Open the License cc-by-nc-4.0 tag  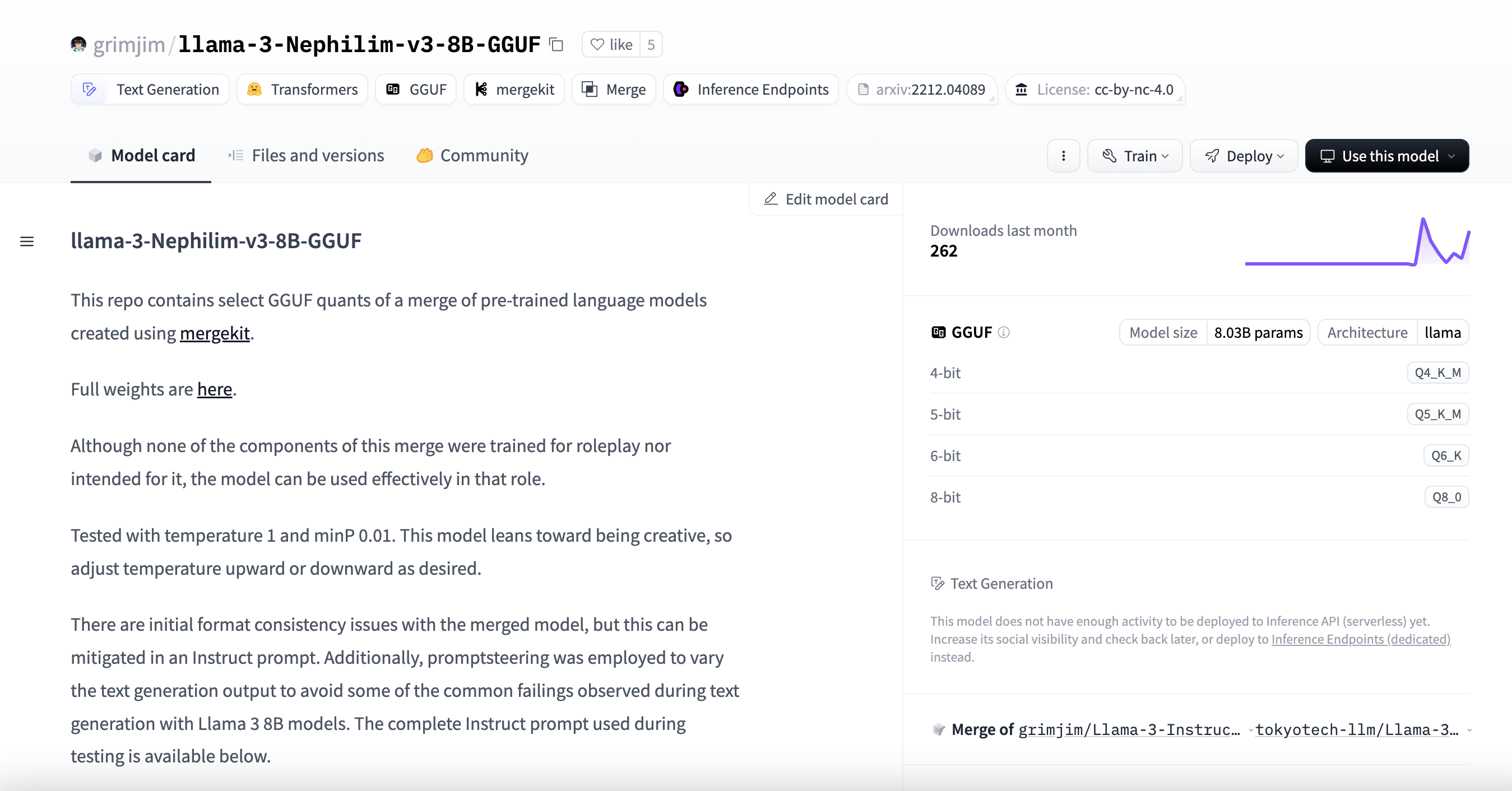pos(1095,89)
